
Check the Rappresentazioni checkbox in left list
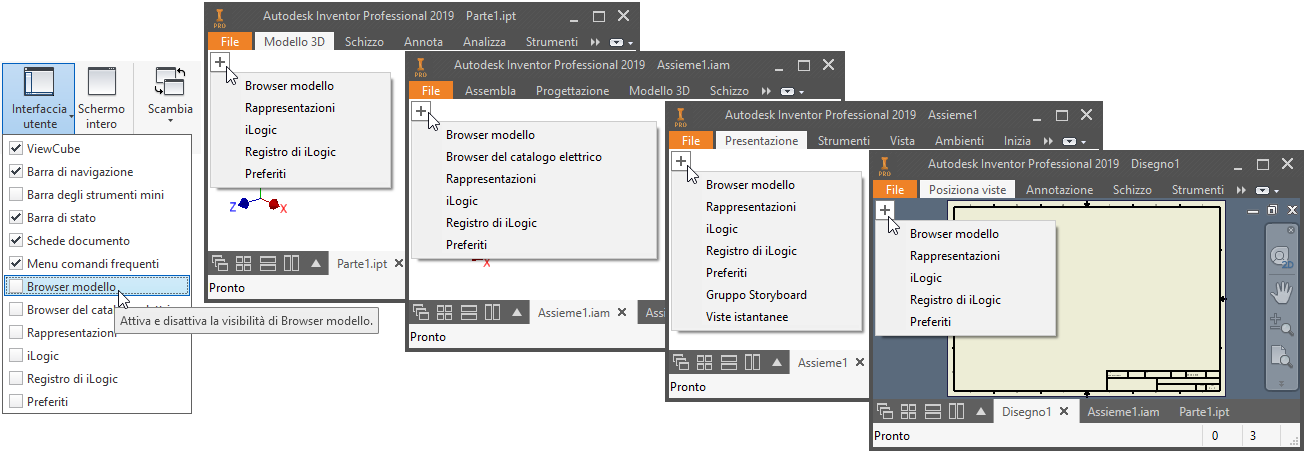pyautogui.click(x=15, y=332)
